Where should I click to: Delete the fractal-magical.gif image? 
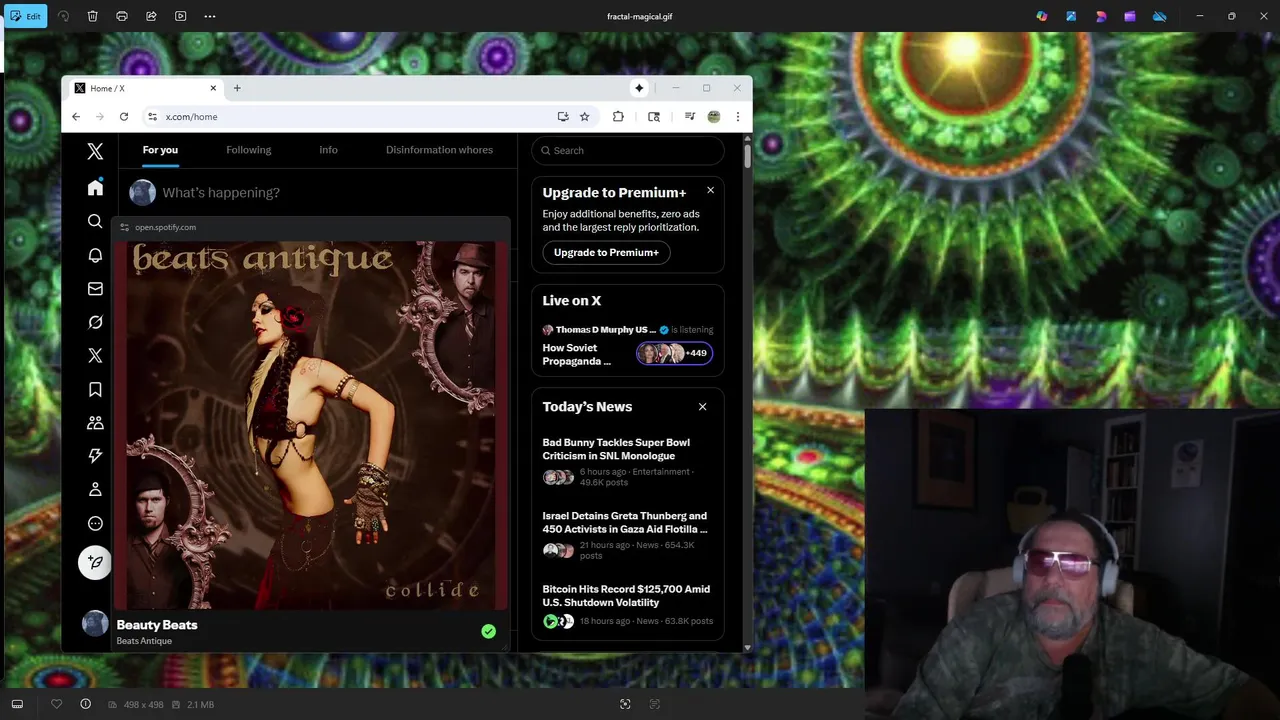[x=93, y=16]
